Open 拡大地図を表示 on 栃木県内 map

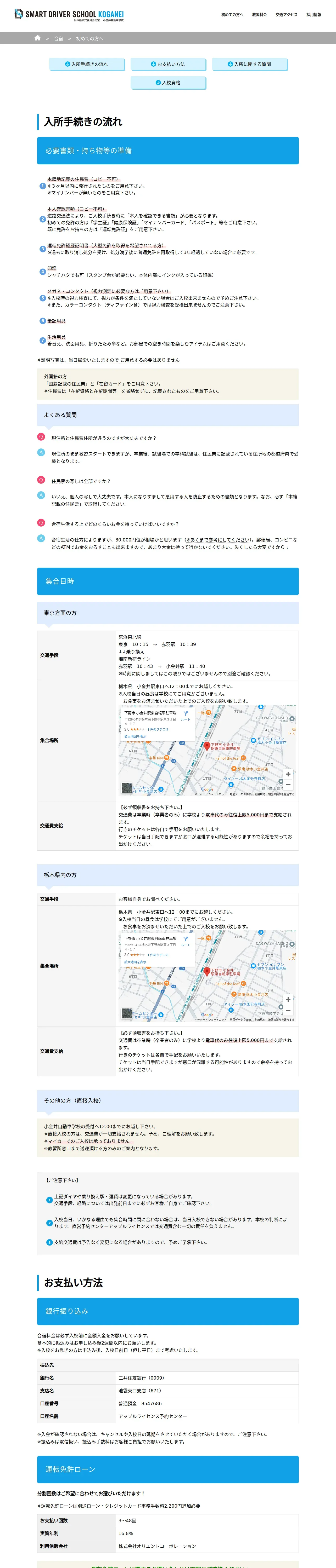135,962
